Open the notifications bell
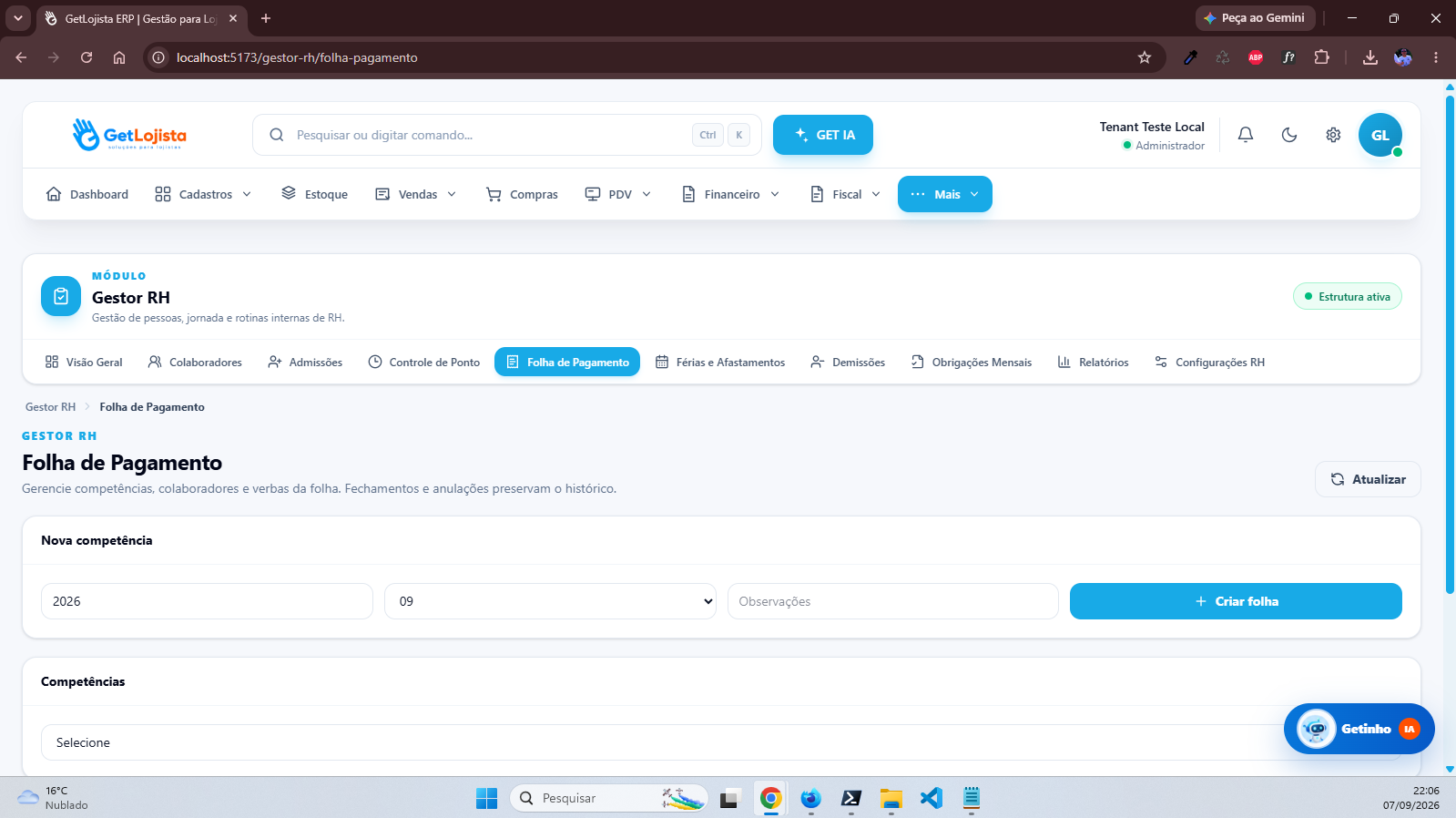1456x818 pixels. [1246, 135]
